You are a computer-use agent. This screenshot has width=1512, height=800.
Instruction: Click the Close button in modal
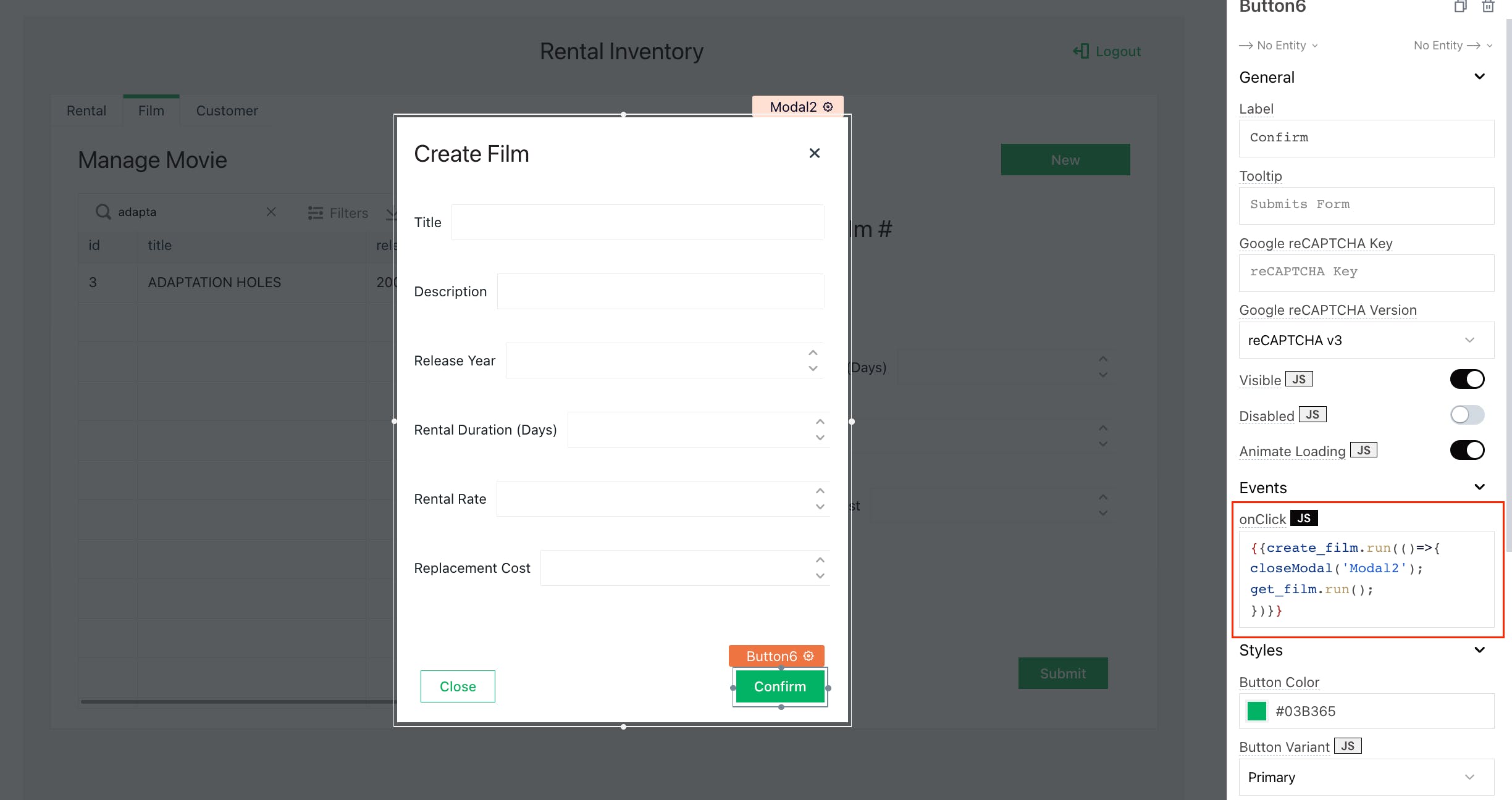point(457,686)
